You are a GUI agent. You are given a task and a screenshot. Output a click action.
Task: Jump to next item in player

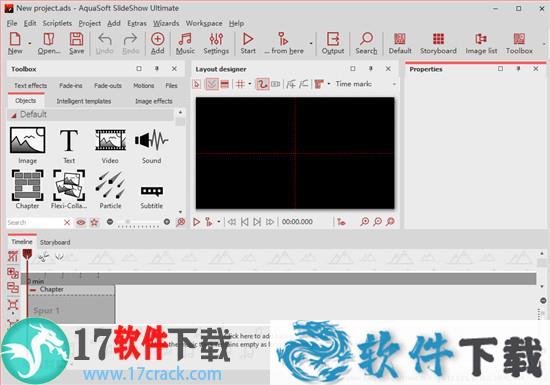pos(257,222)
